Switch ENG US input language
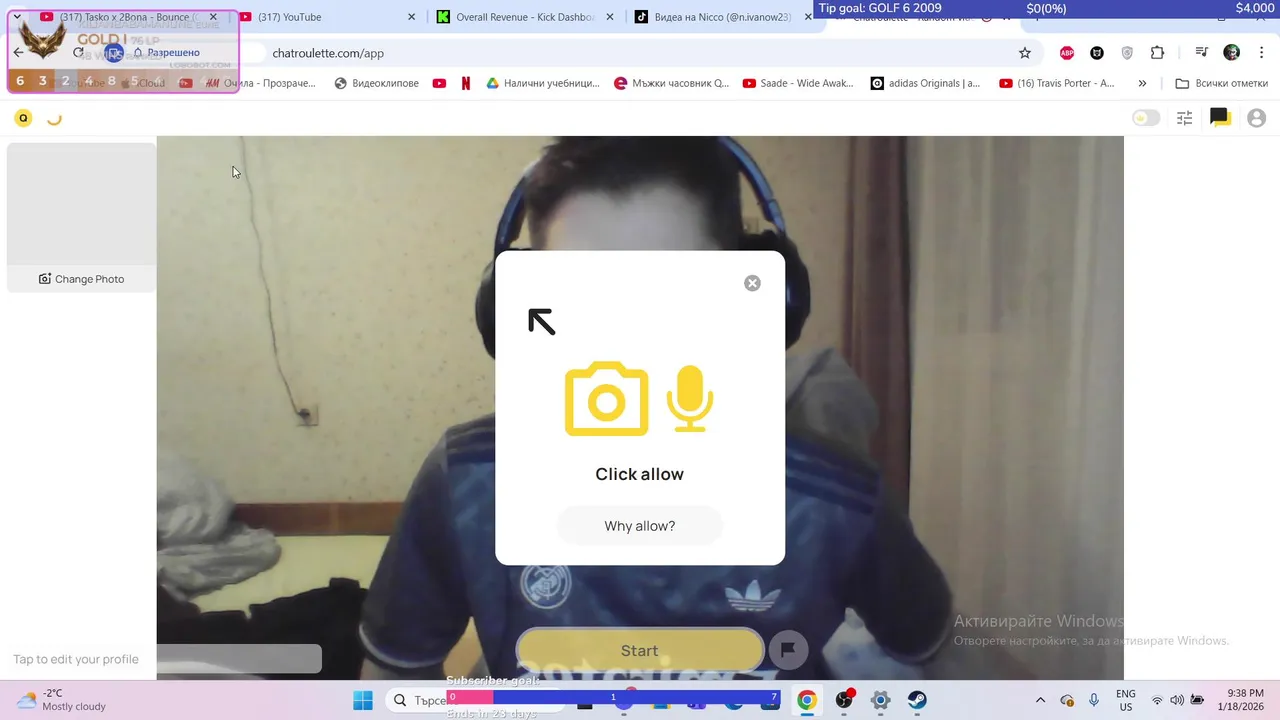The height and width of the screenshot is (720, 1280). pyautogui.click(x=1125, y=700)
